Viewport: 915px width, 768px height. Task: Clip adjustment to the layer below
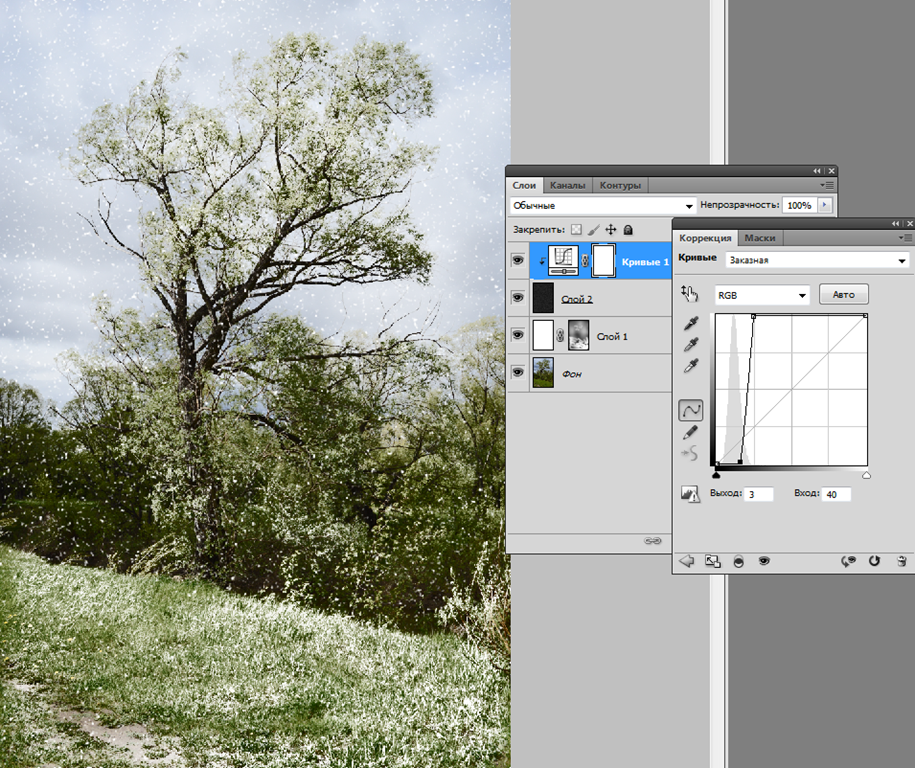click(x=738, y=561)
